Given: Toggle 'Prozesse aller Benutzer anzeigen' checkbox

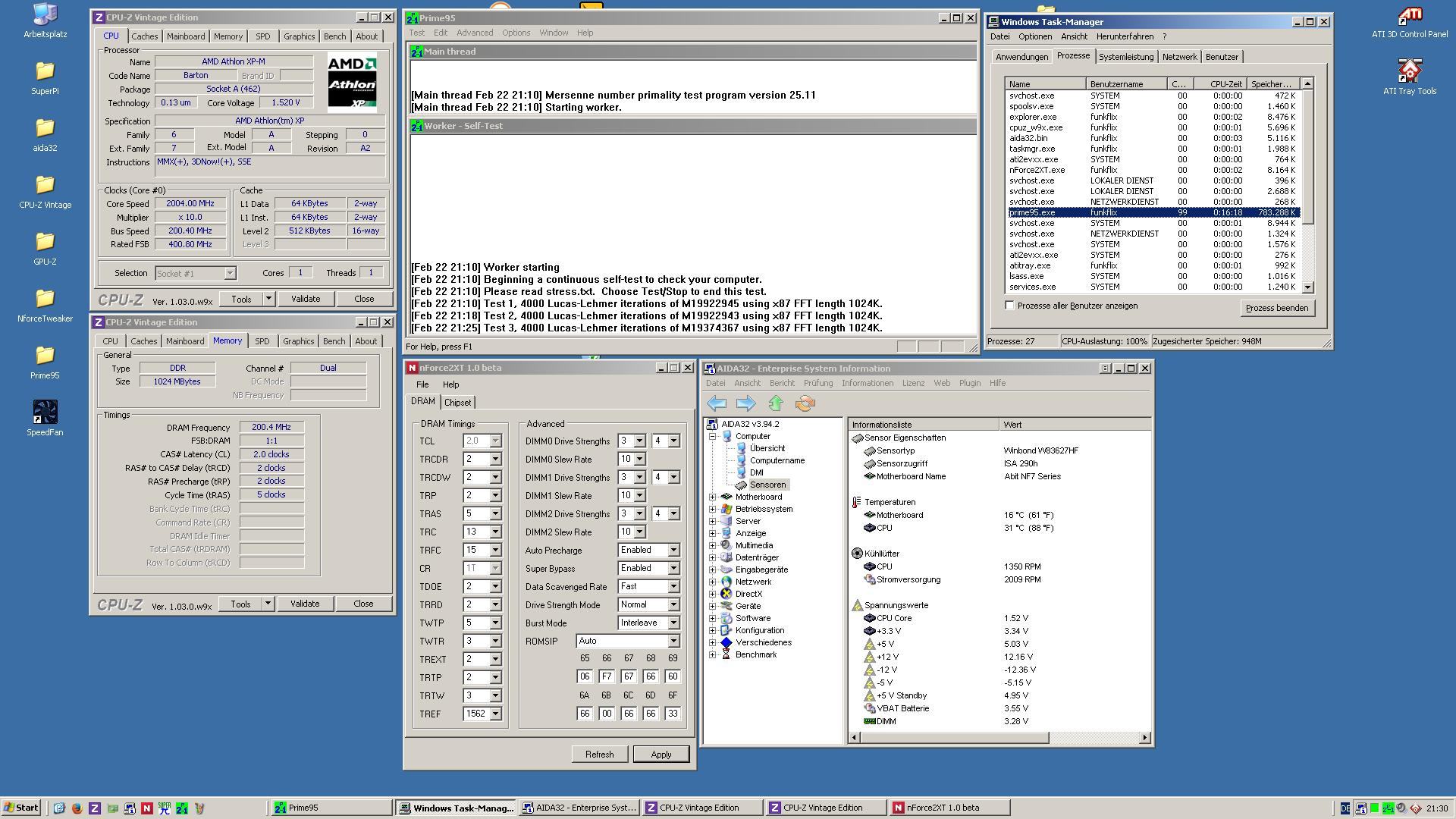Looking at the screenshot, I should (1009, 306).
